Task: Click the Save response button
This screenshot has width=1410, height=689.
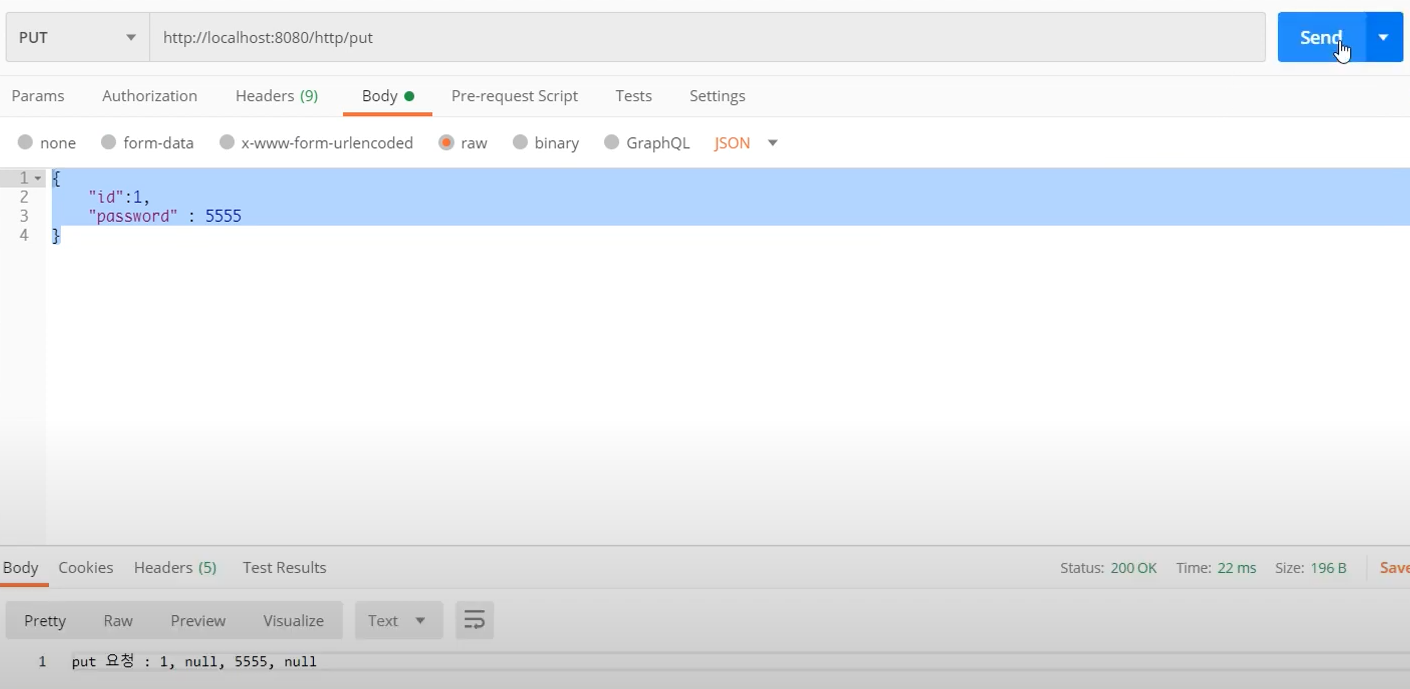Action: 1394,568
